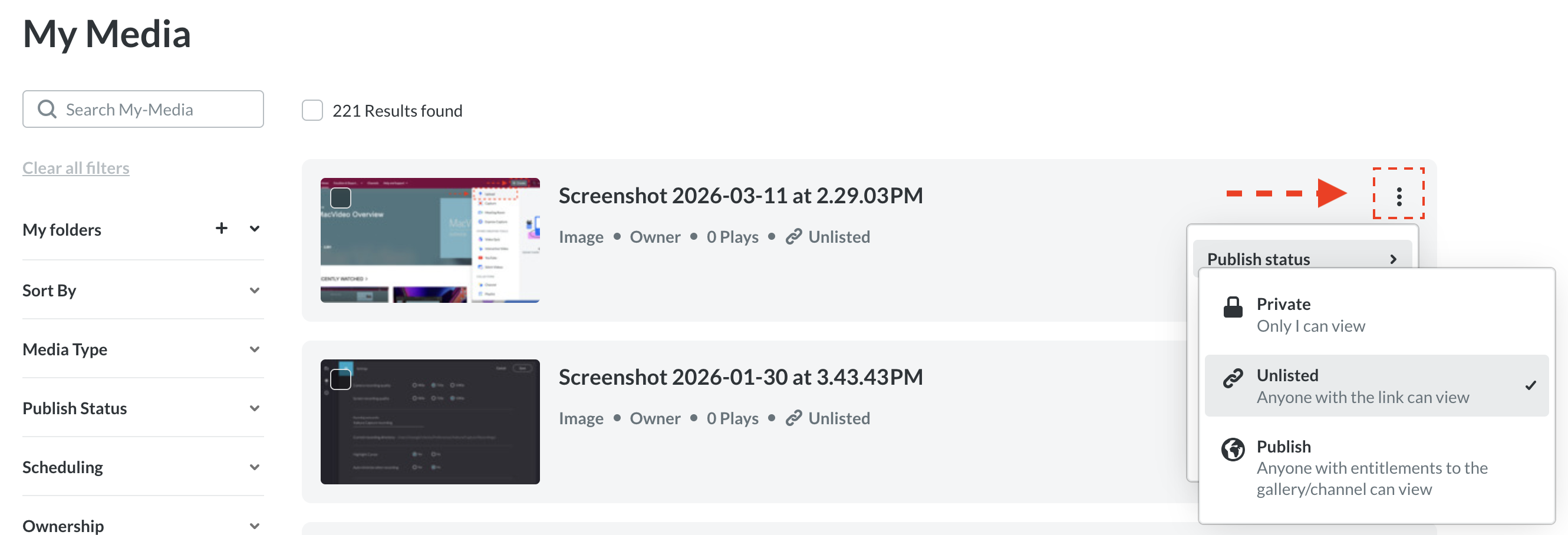The height and width of the screenshot is (535, 1568).
Task: Expand the Sort By filter section
Action: point(255,290)
